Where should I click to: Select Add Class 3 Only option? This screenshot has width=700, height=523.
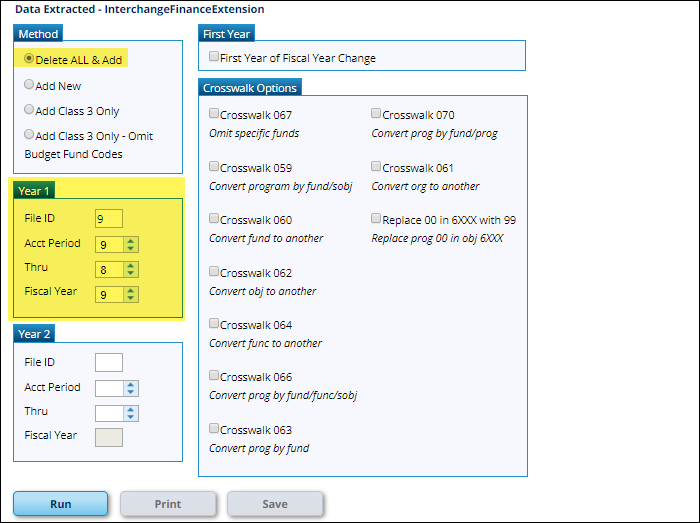30,110
